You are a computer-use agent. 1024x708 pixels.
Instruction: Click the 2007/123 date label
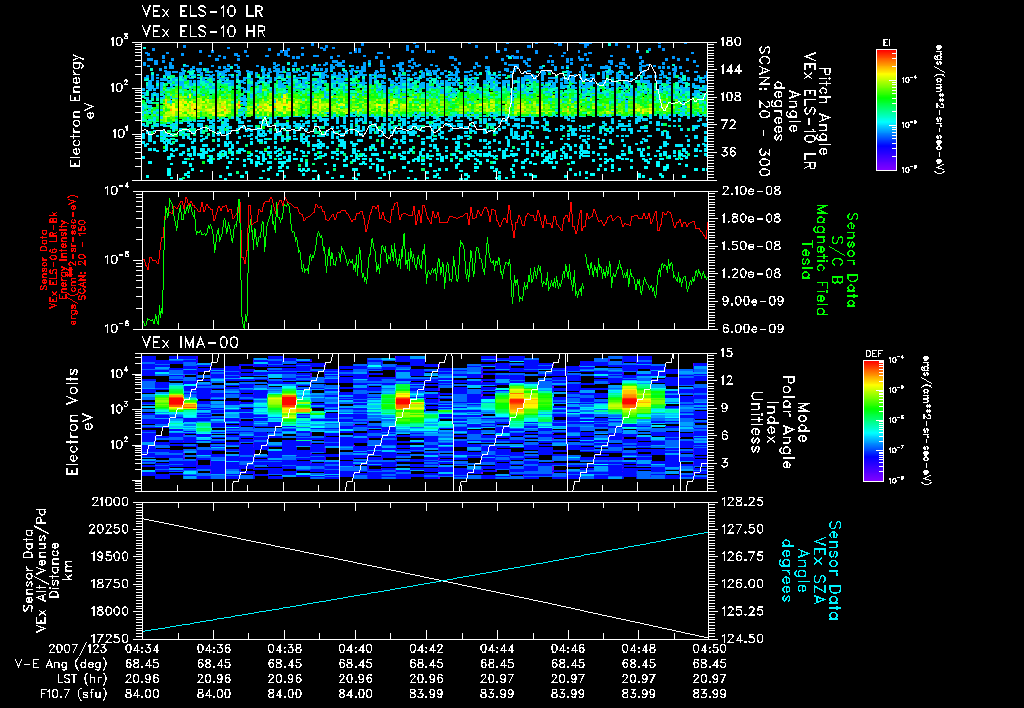click(x=78, y=650)
